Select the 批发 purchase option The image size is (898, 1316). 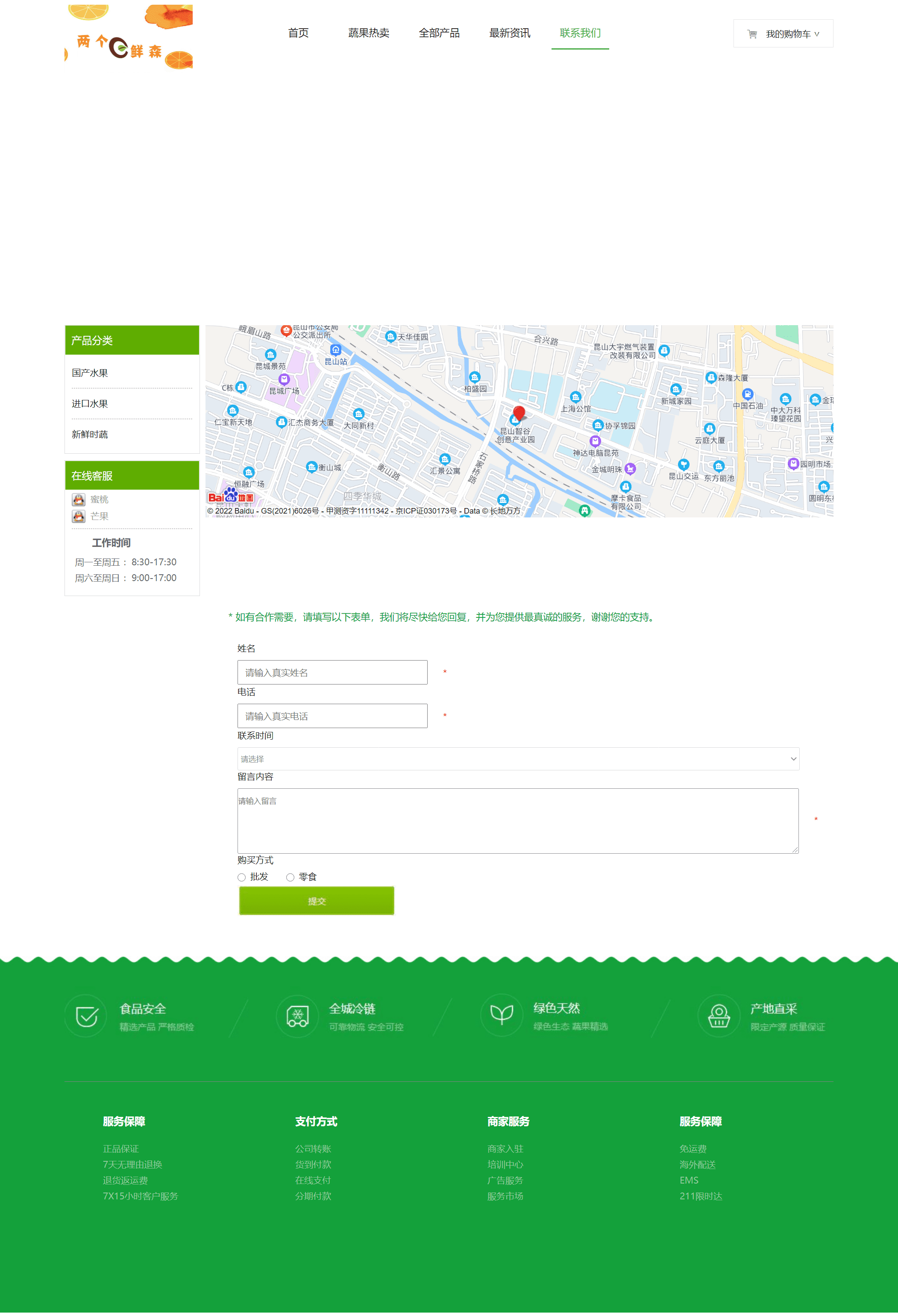tap(242, 877)
